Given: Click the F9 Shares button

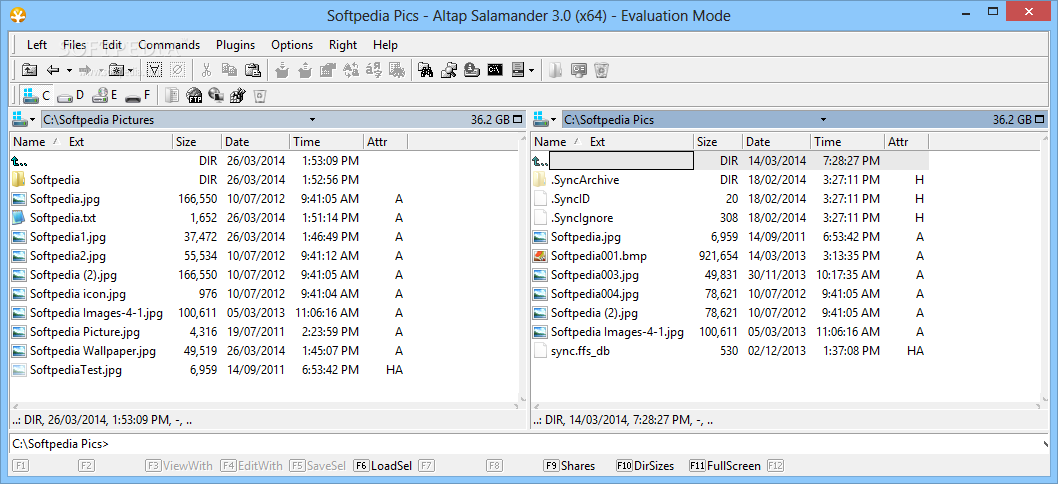Looking at the screenshot, I should pos(569,466).
